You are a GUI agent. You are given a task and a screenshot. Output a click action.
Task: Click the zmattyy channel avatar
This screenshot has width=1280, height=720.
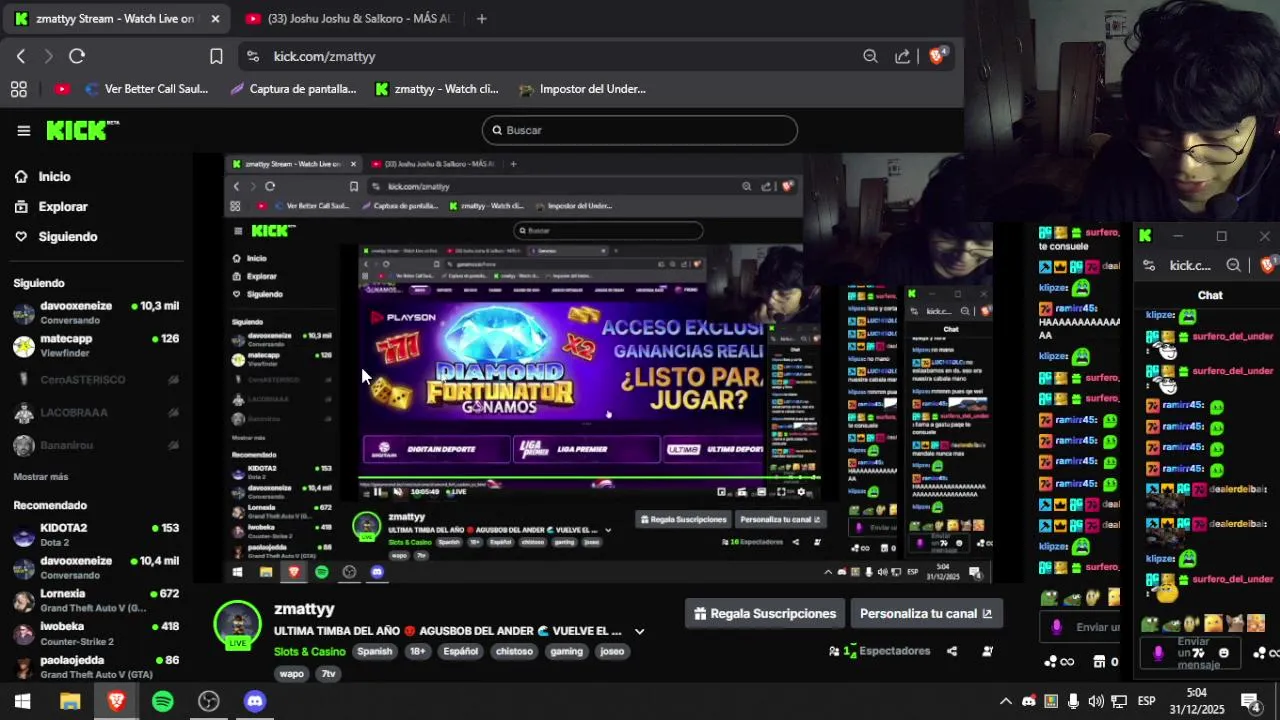click(x=238, y=626)
